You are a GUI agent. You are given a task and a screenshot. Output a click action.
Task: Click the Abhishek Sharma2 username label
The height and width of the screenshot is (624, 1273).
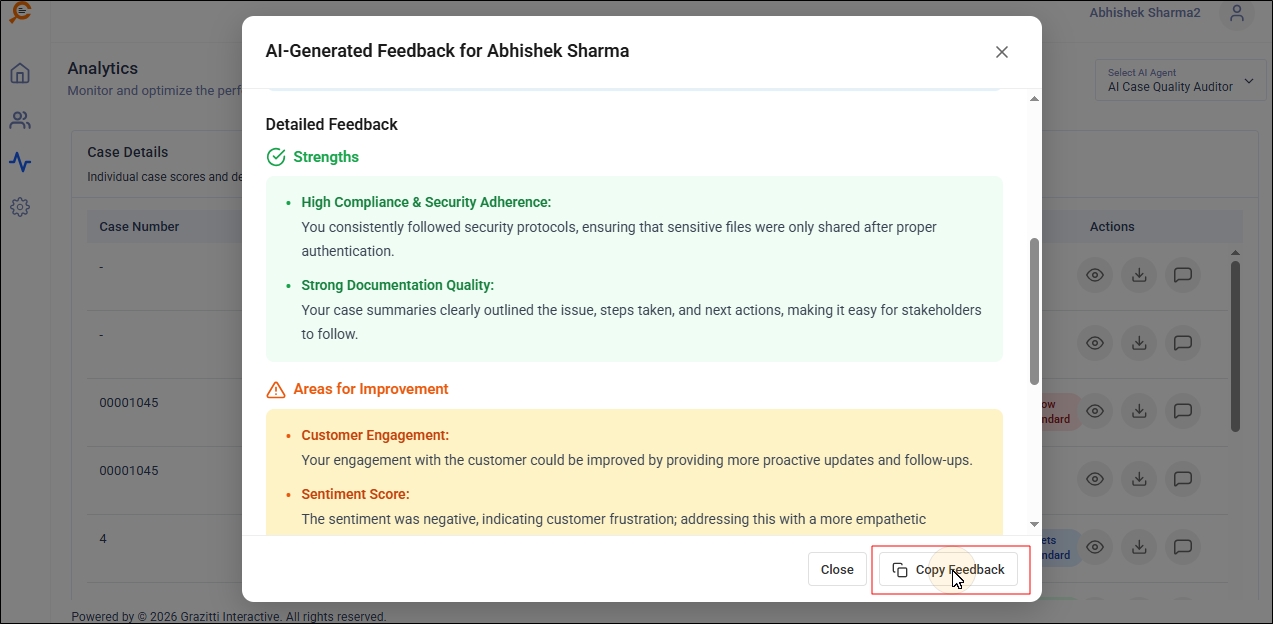coord(1144,13)
